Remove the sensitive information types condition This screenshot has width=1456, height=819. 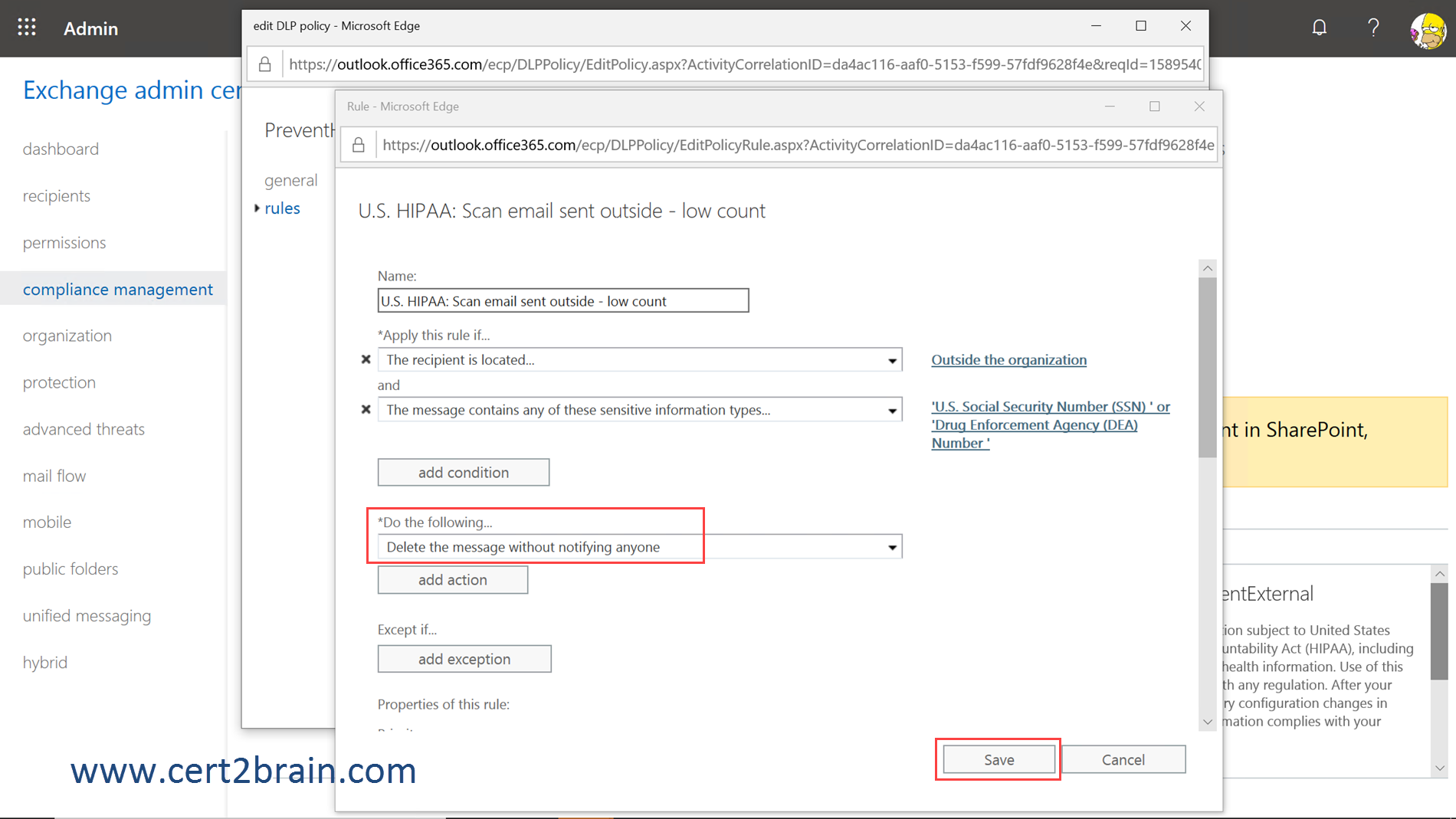(x=366, y=410)
